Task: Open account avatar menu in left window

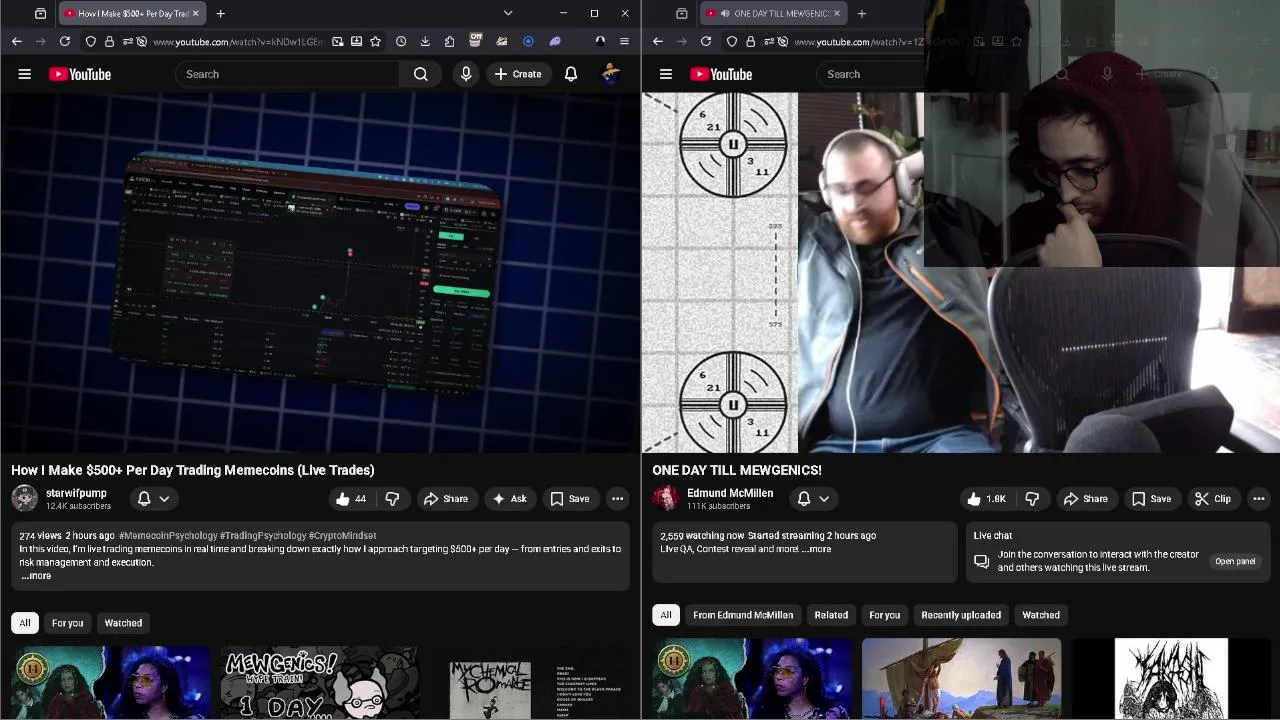Action: click(611, 74)
